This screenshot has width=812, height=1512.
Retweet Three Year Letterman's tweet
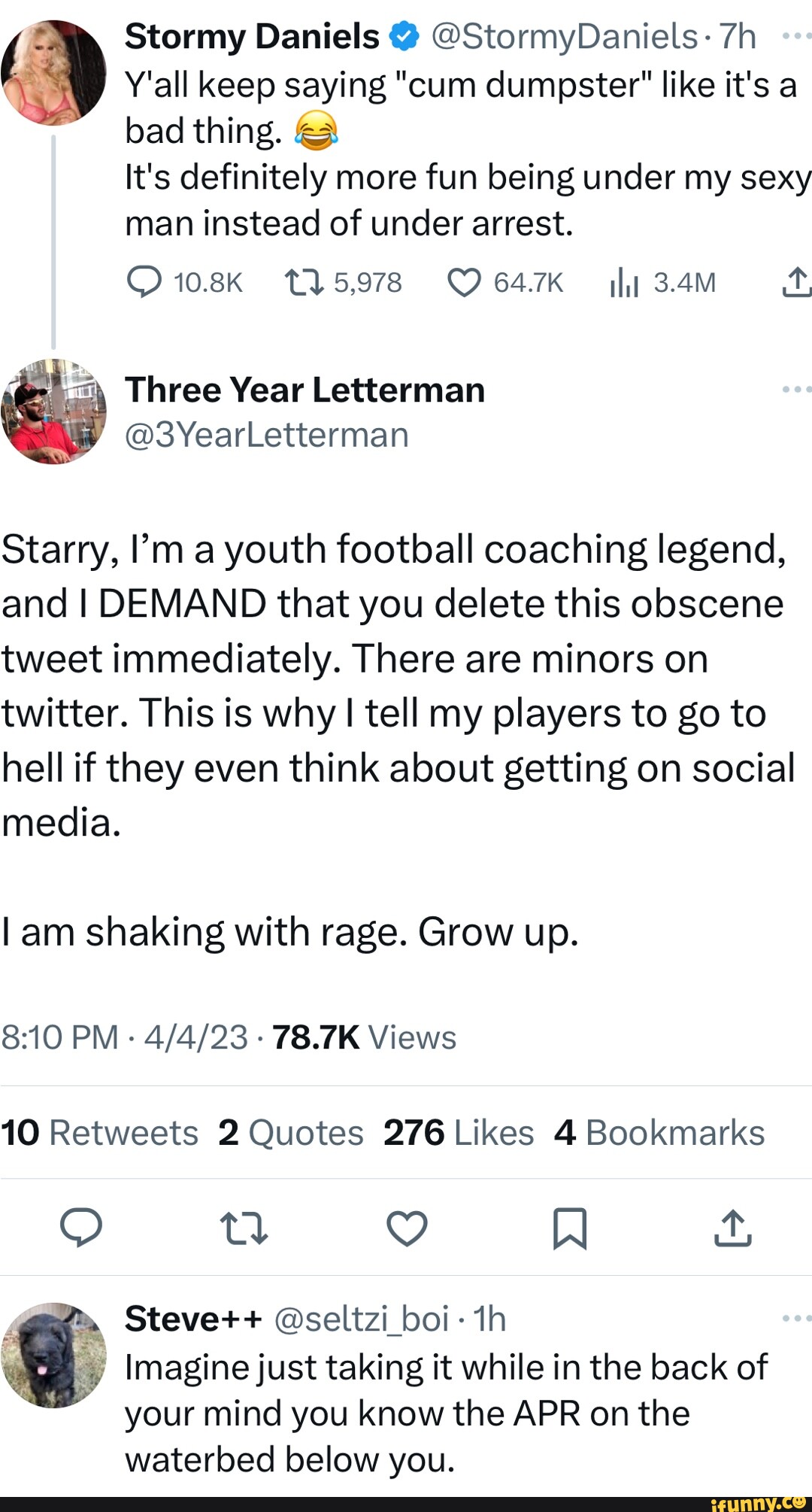(x=244, y=1228)
